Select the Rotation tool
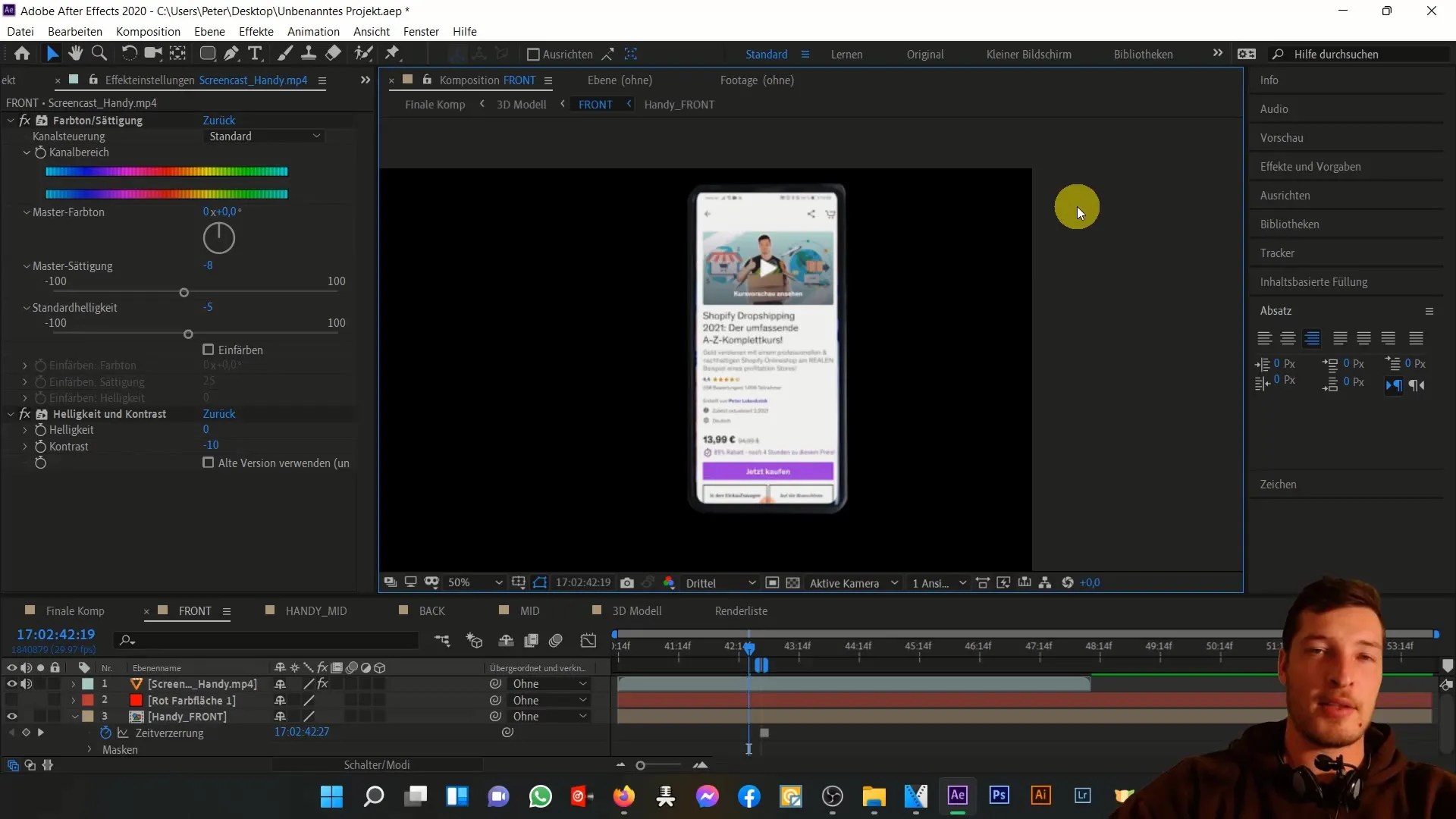 tap(130, 54)
